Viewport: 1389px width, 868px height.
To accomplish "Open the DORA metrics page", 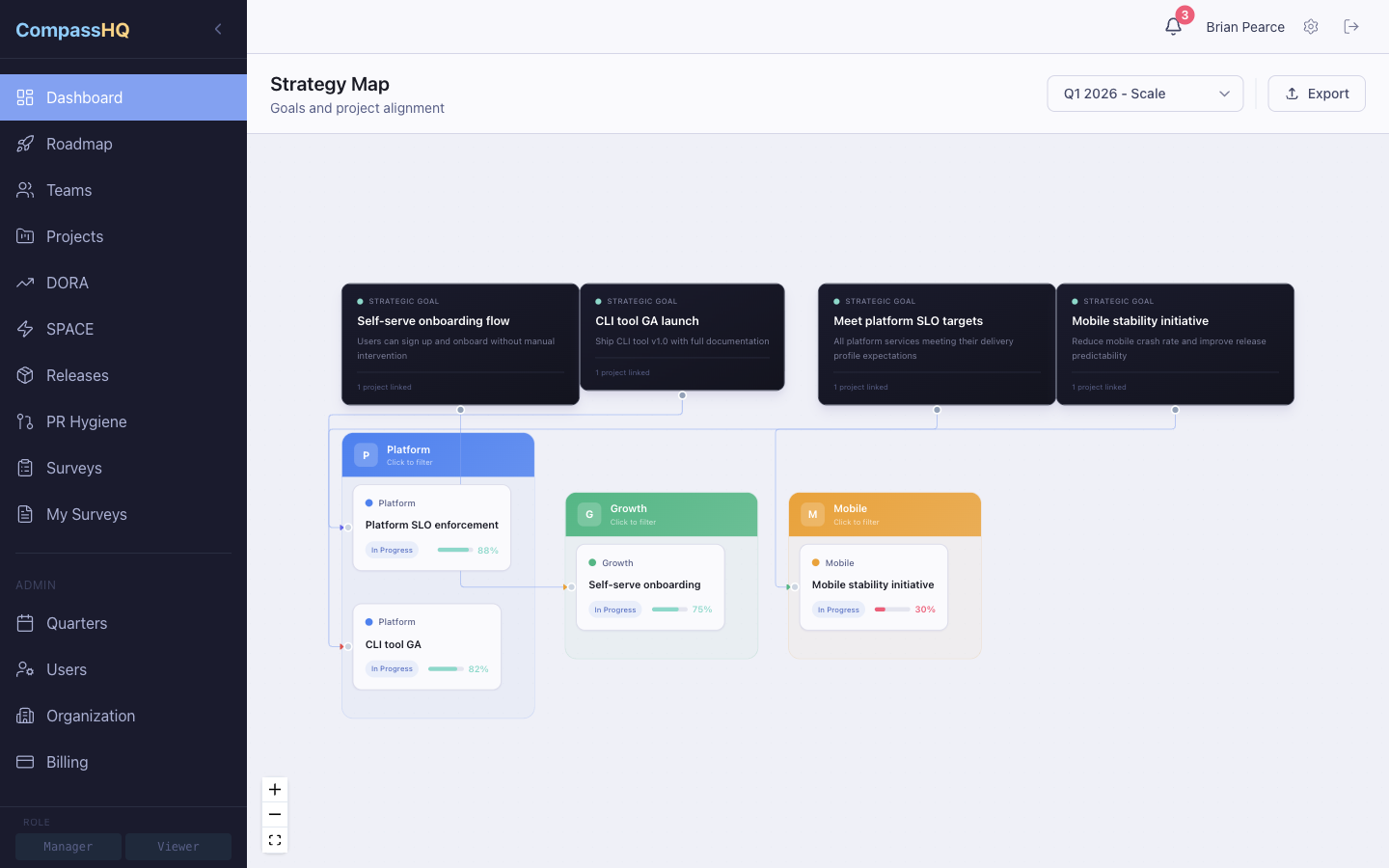I will point(69,283).
